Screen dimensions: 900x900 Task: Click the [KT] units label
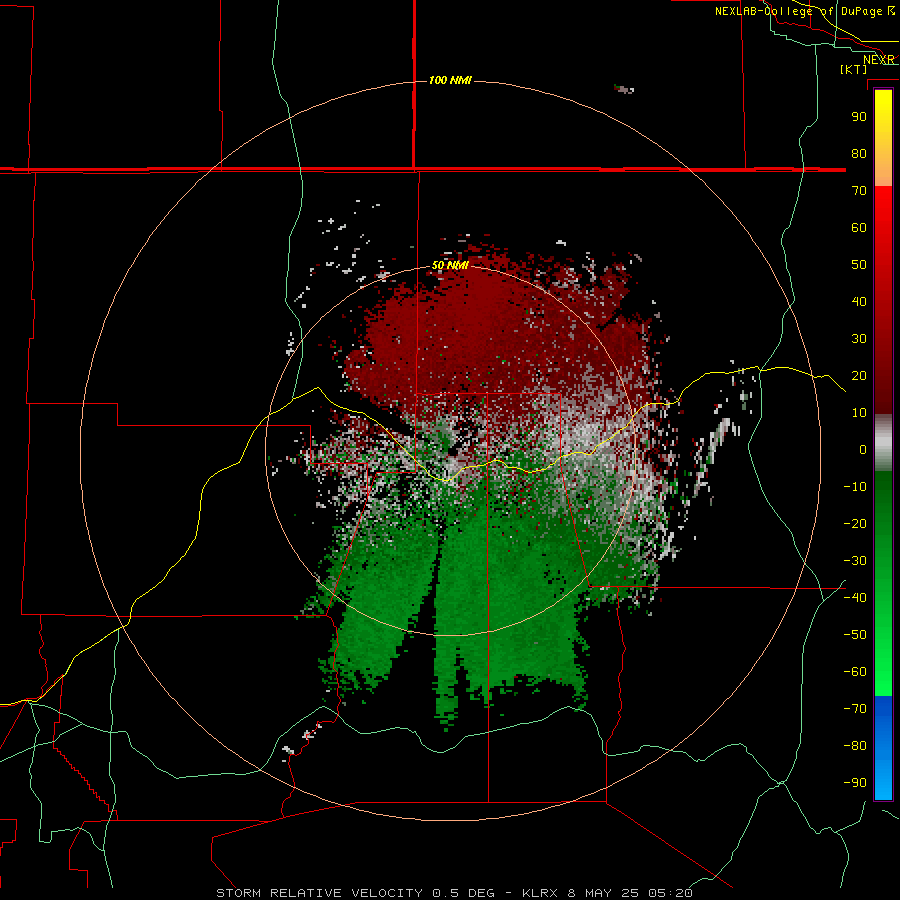(853, 69)
